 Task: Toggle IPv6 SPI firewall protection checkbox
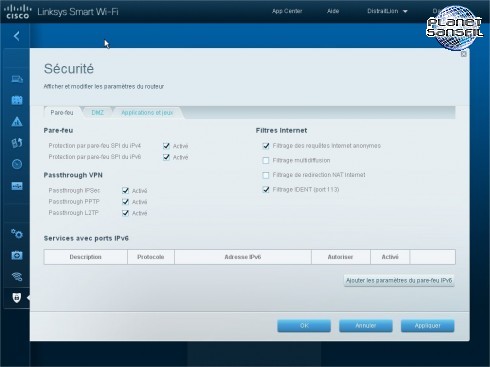(x=166, y=157)
